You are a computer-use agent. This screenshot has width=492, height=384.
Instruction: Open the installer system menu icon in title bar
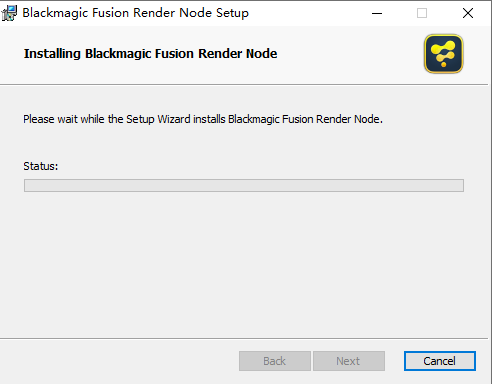9,13
